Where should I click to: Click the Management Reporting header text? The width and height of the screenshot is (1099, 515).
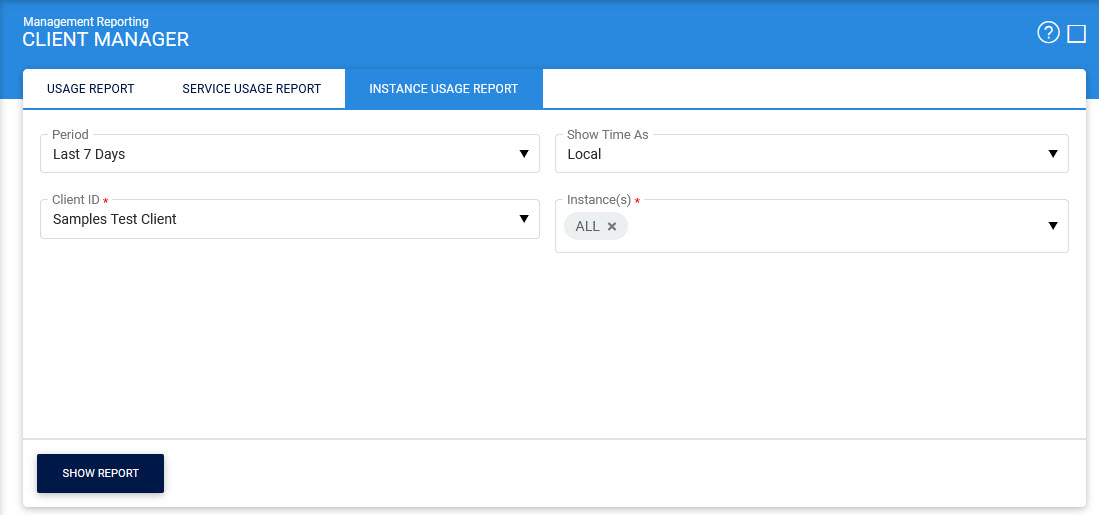tap(85, 21)
